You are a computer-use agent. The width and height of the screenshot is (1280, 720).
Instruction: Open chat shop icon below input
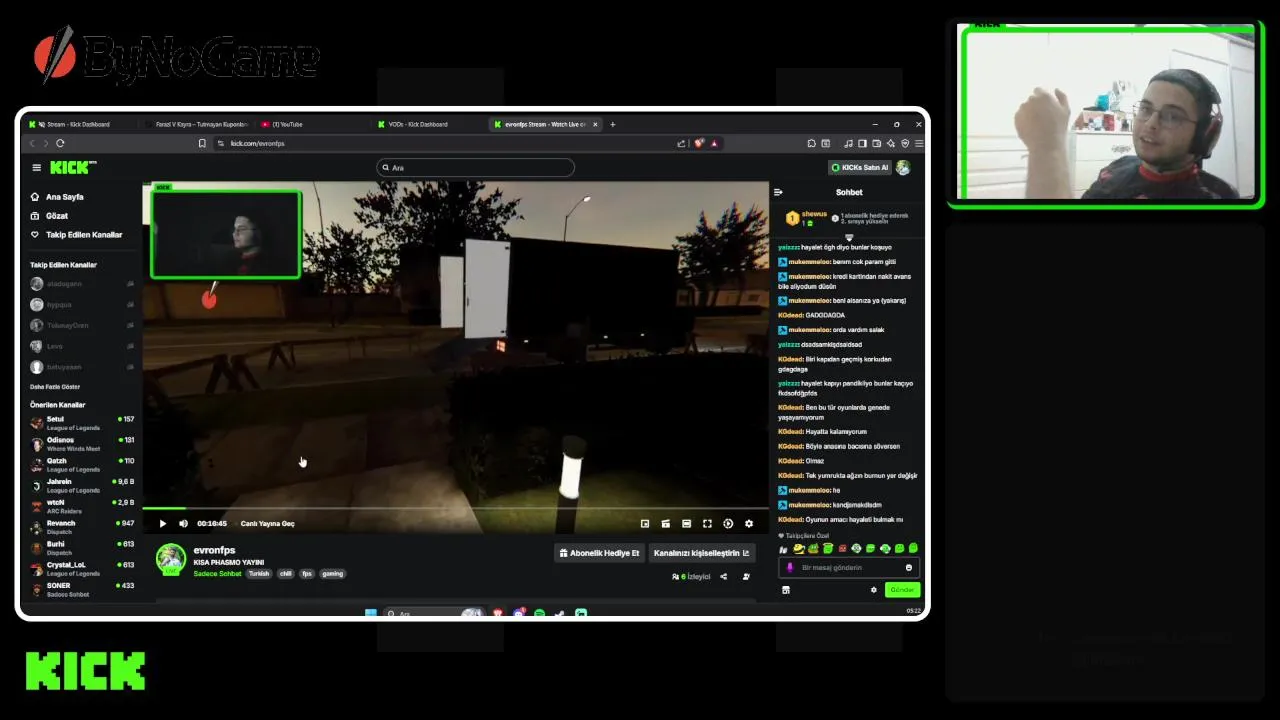786,590
